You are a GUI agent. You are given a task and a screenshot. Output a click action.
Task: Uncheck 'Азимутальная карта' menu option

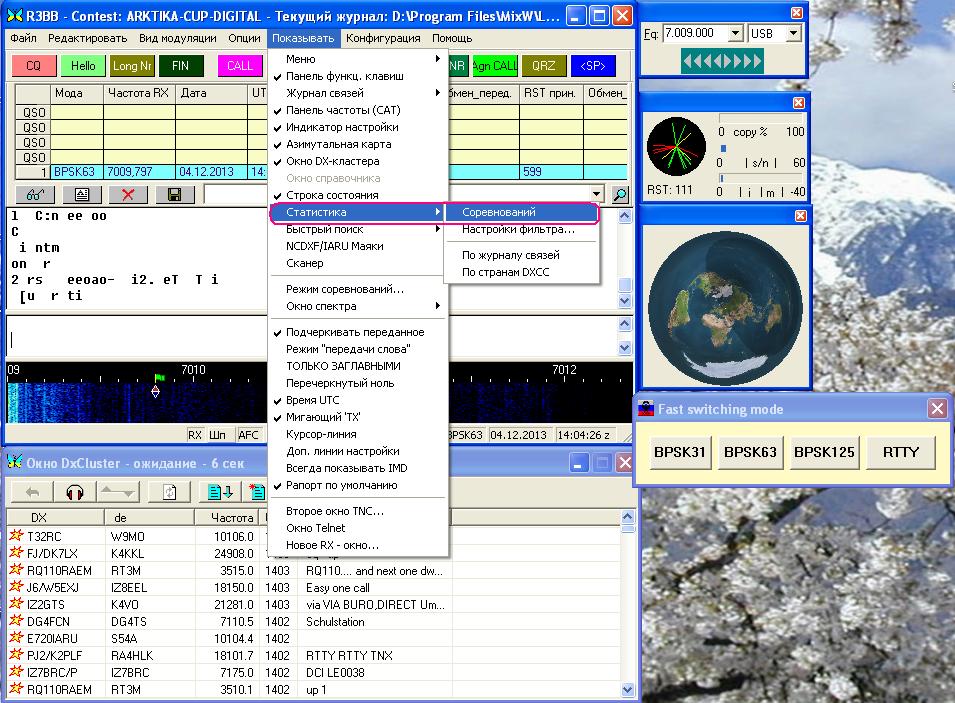tap(338, 144)
